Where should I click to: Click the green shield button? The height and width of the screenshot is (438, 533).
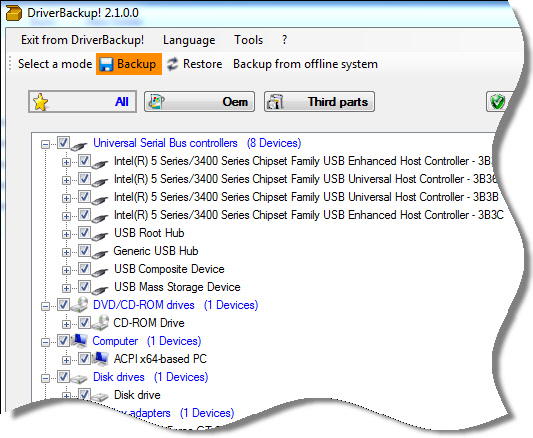497,102
